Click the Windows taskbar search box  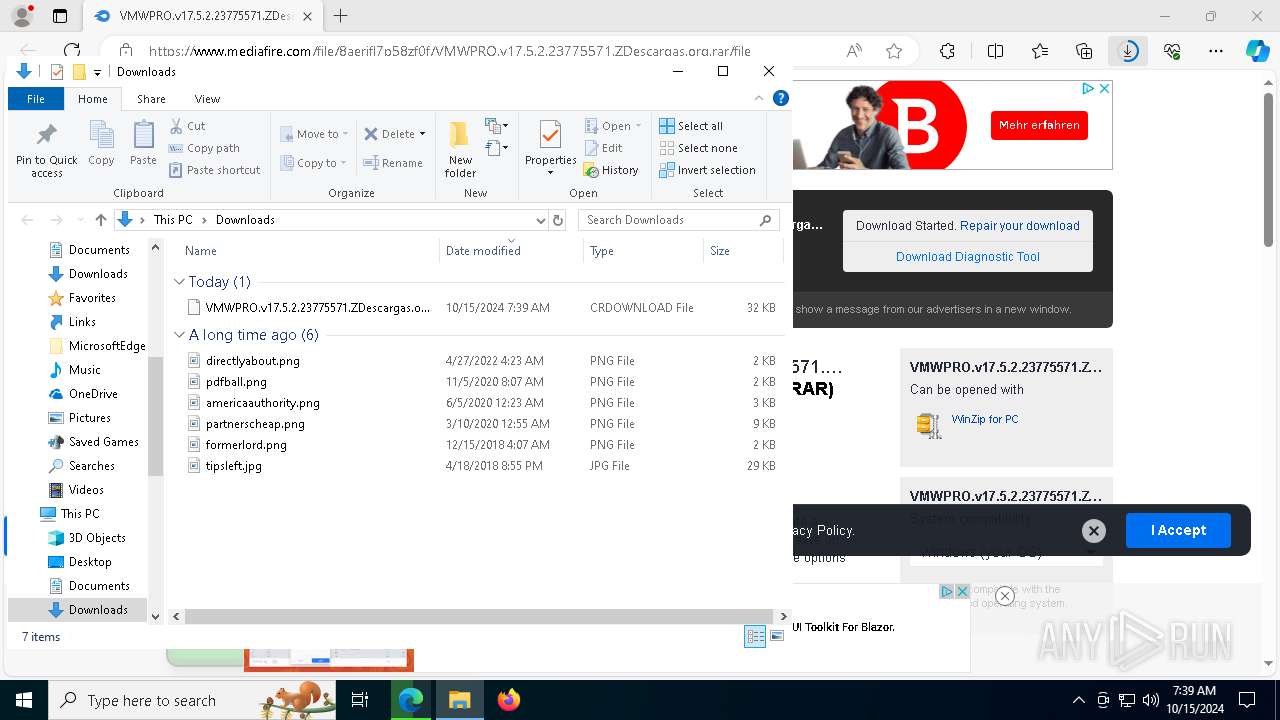click(192, 700)
